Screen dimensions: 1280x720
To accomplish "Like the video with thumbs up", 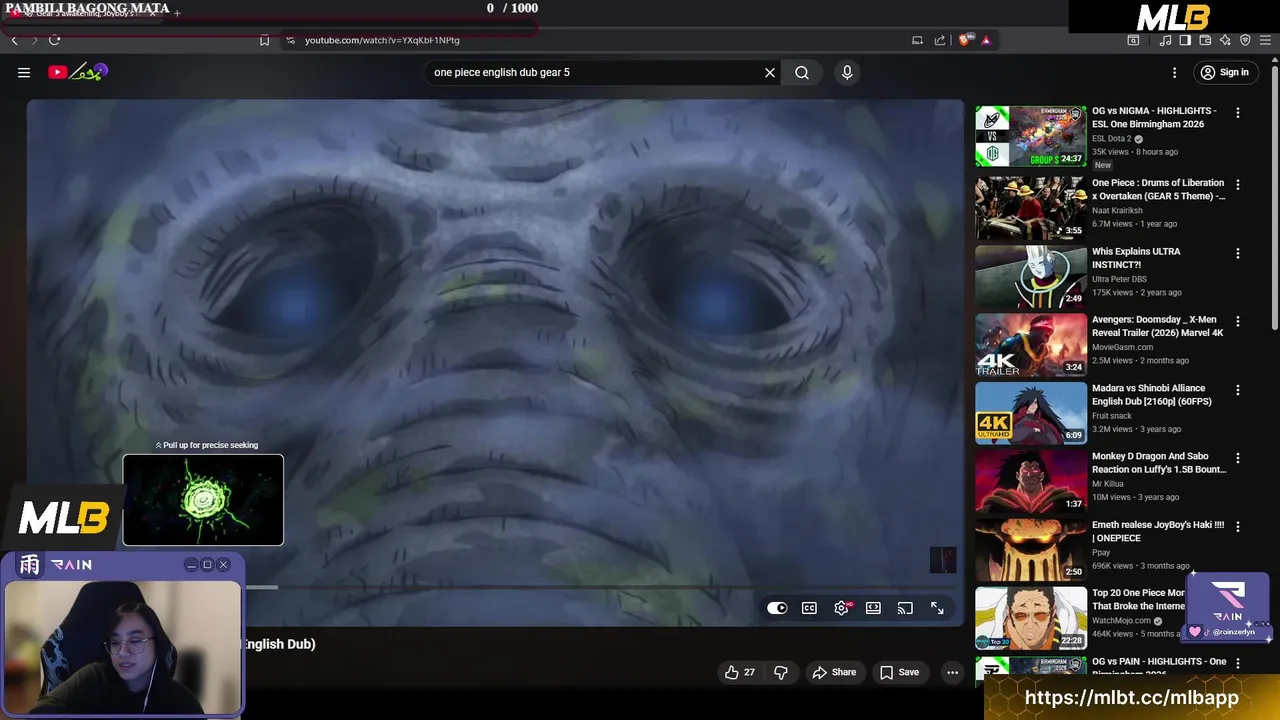I will 740,672.
